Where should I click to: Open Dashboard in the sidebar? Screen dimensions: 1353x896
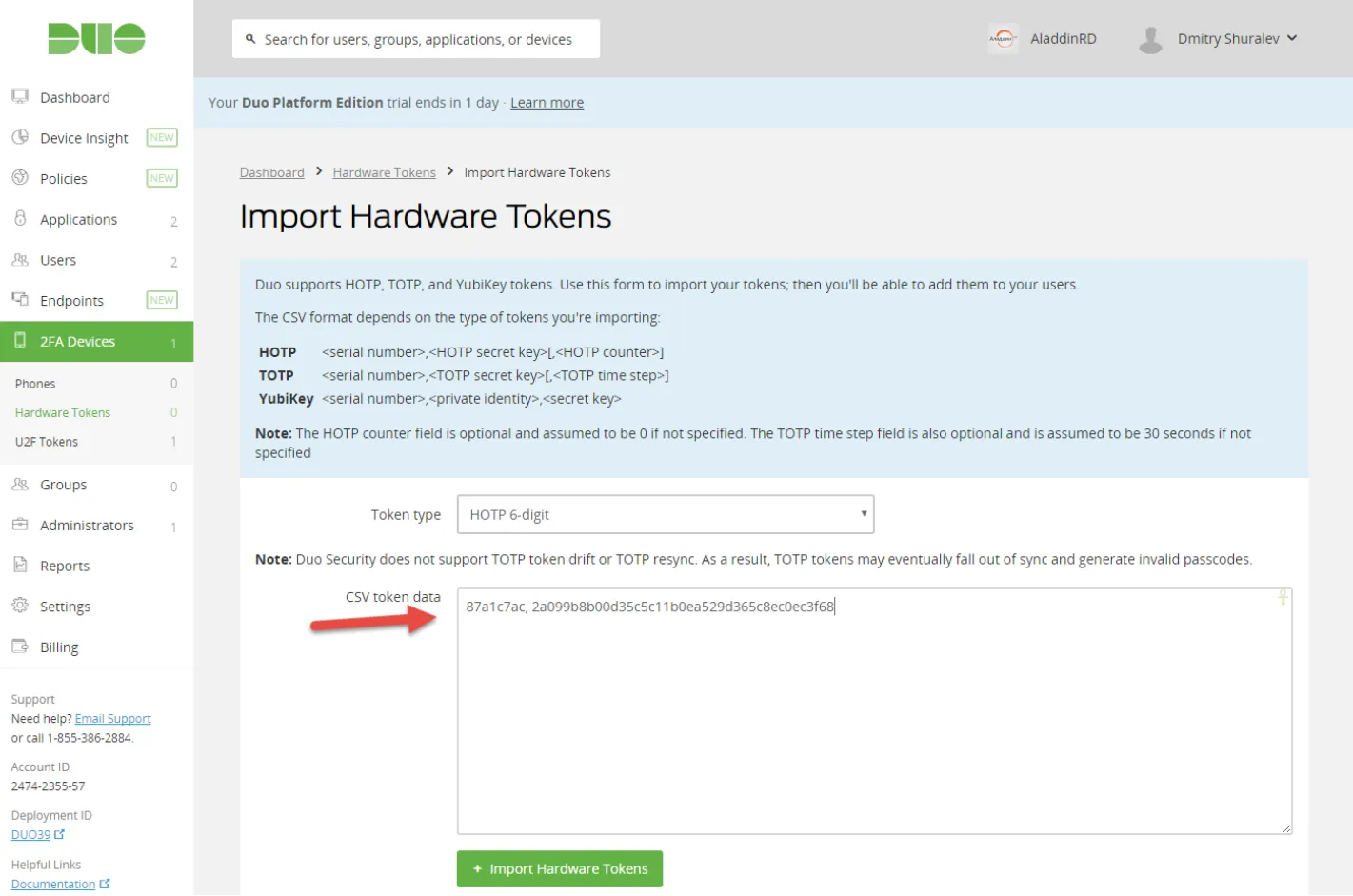[x=75, y=97]
